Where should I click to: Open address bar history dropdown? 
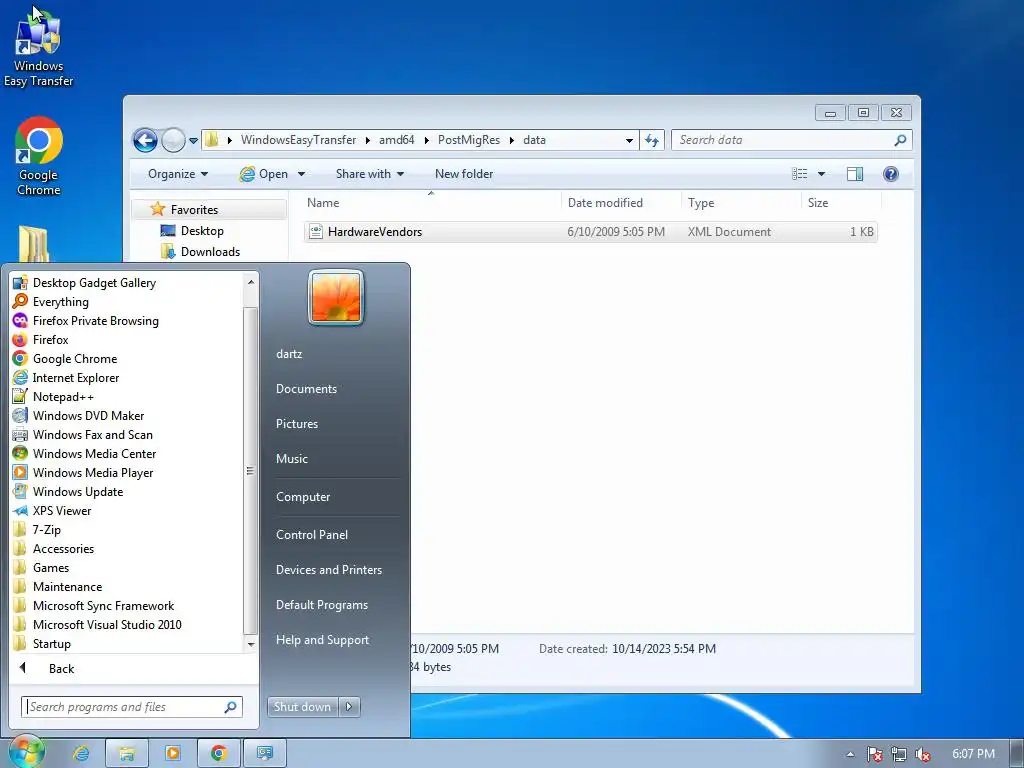(629, 140)
